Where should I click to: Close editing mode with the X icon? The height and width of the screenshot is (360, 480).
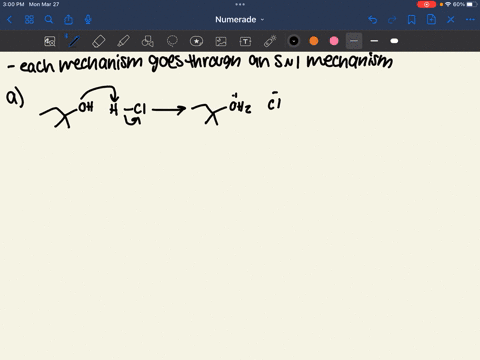click(x=451, y=20)
